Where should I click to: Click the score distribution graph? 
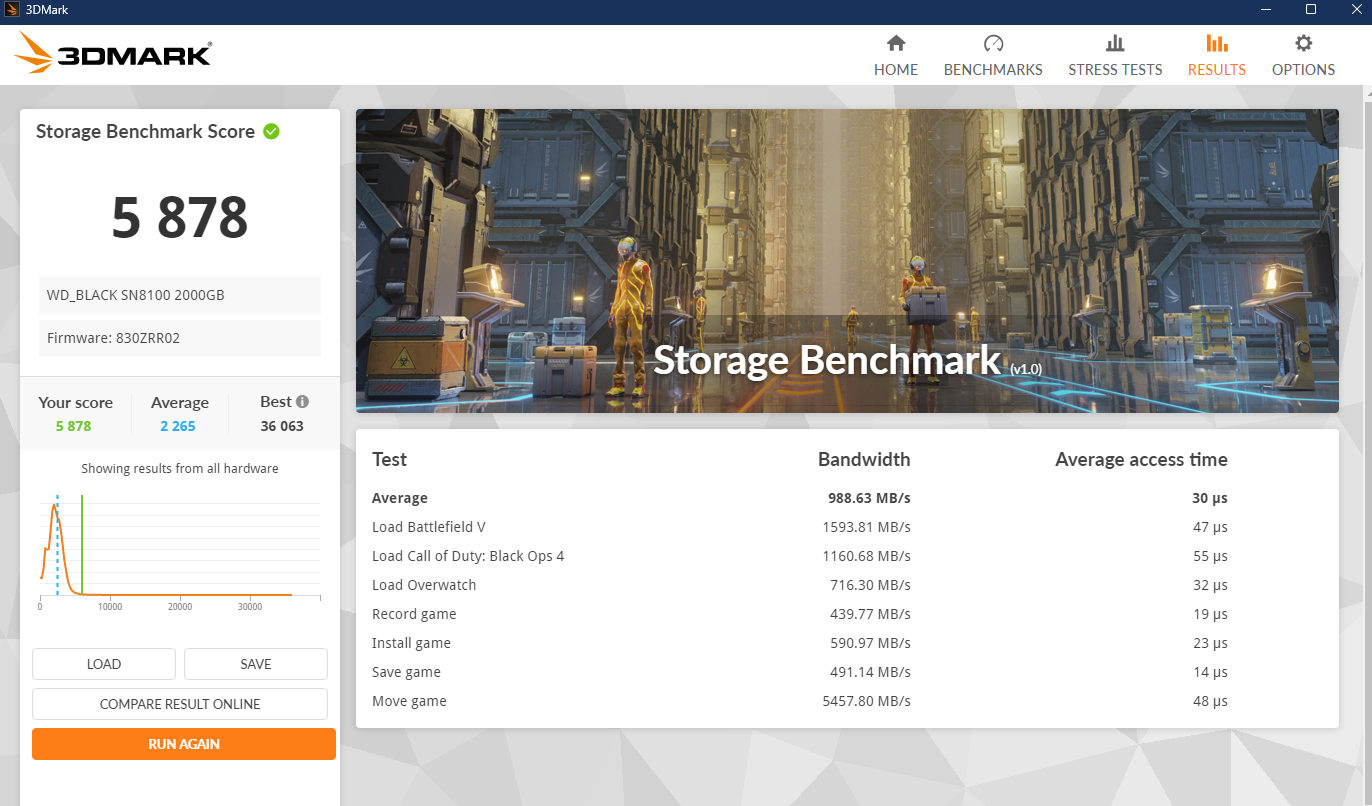(180, 545)
